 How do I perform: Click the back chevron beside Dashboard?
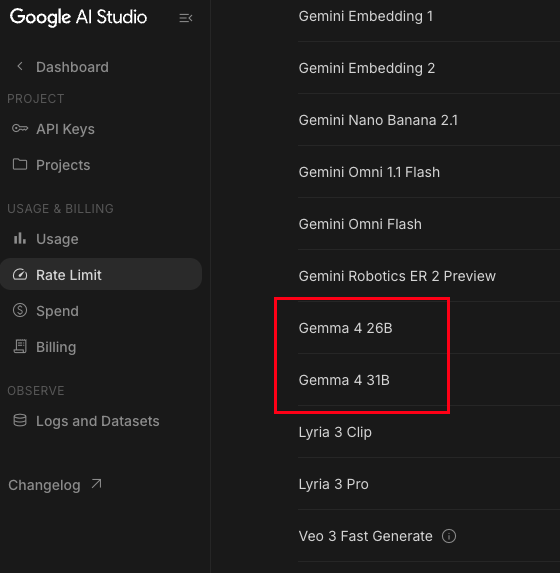[x=20, y=67]
